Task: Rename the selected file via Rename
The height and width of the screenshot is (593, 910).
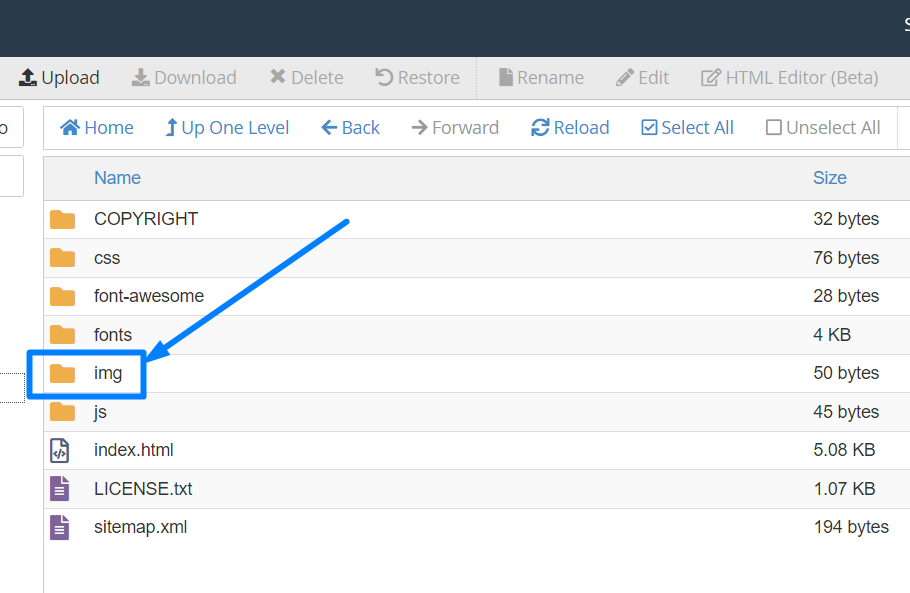Action: (x=540, y=78)
